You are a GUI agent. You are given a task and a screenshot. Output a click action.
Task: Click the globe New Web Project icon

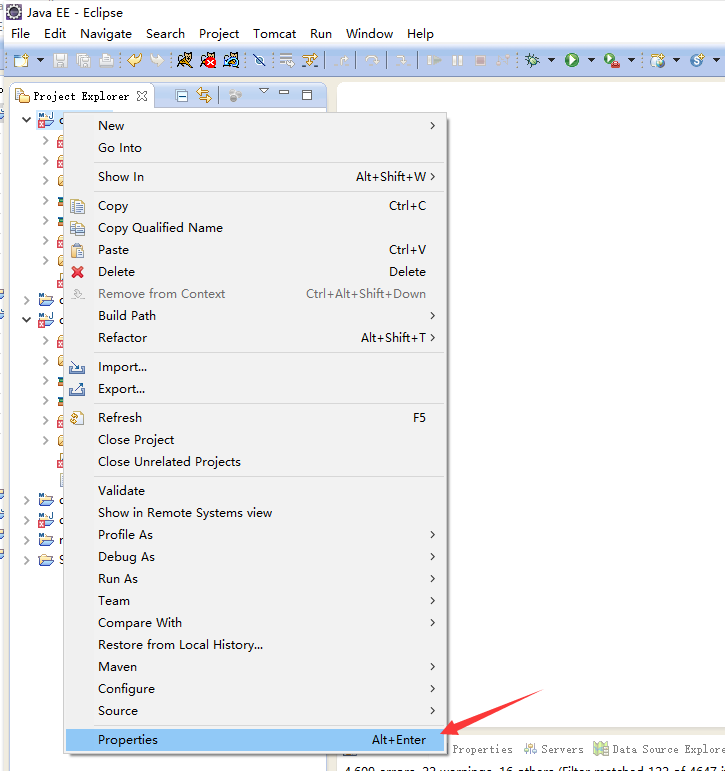pyautogui.click(x=658, y=60)
